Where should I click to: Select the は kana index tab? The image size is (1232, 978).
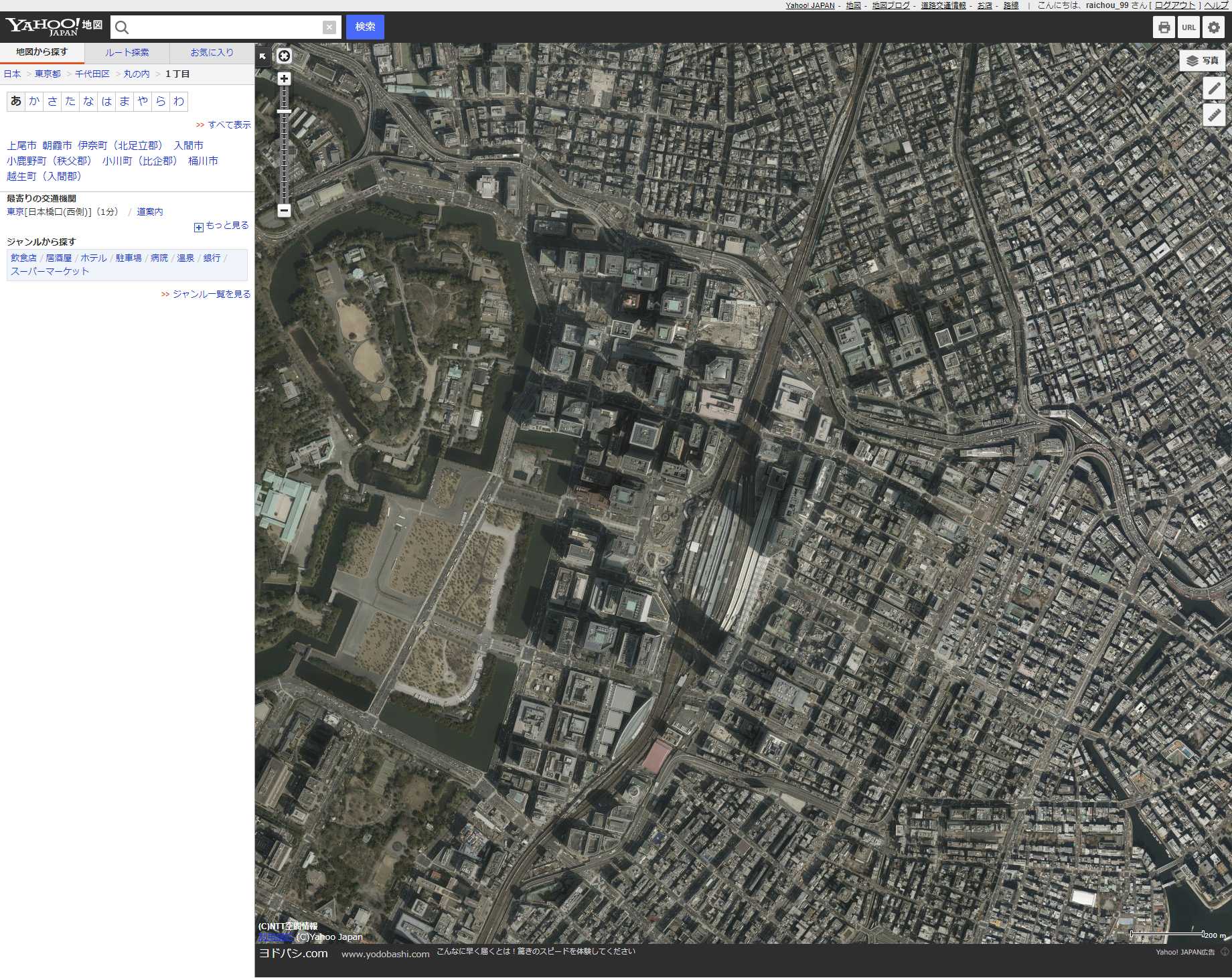(106, 101)
